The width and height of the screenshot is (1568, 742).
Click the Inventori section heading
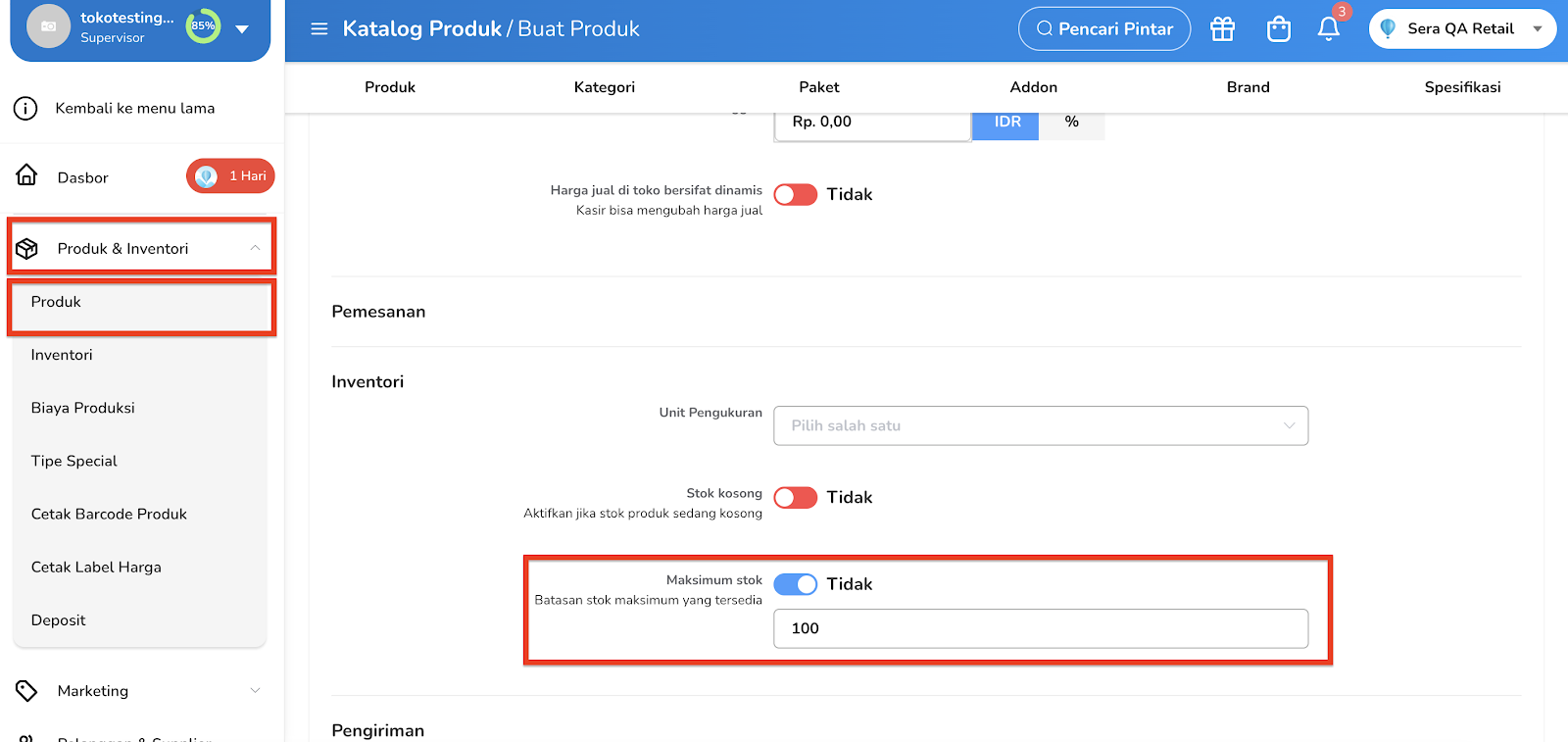[367, 381]
